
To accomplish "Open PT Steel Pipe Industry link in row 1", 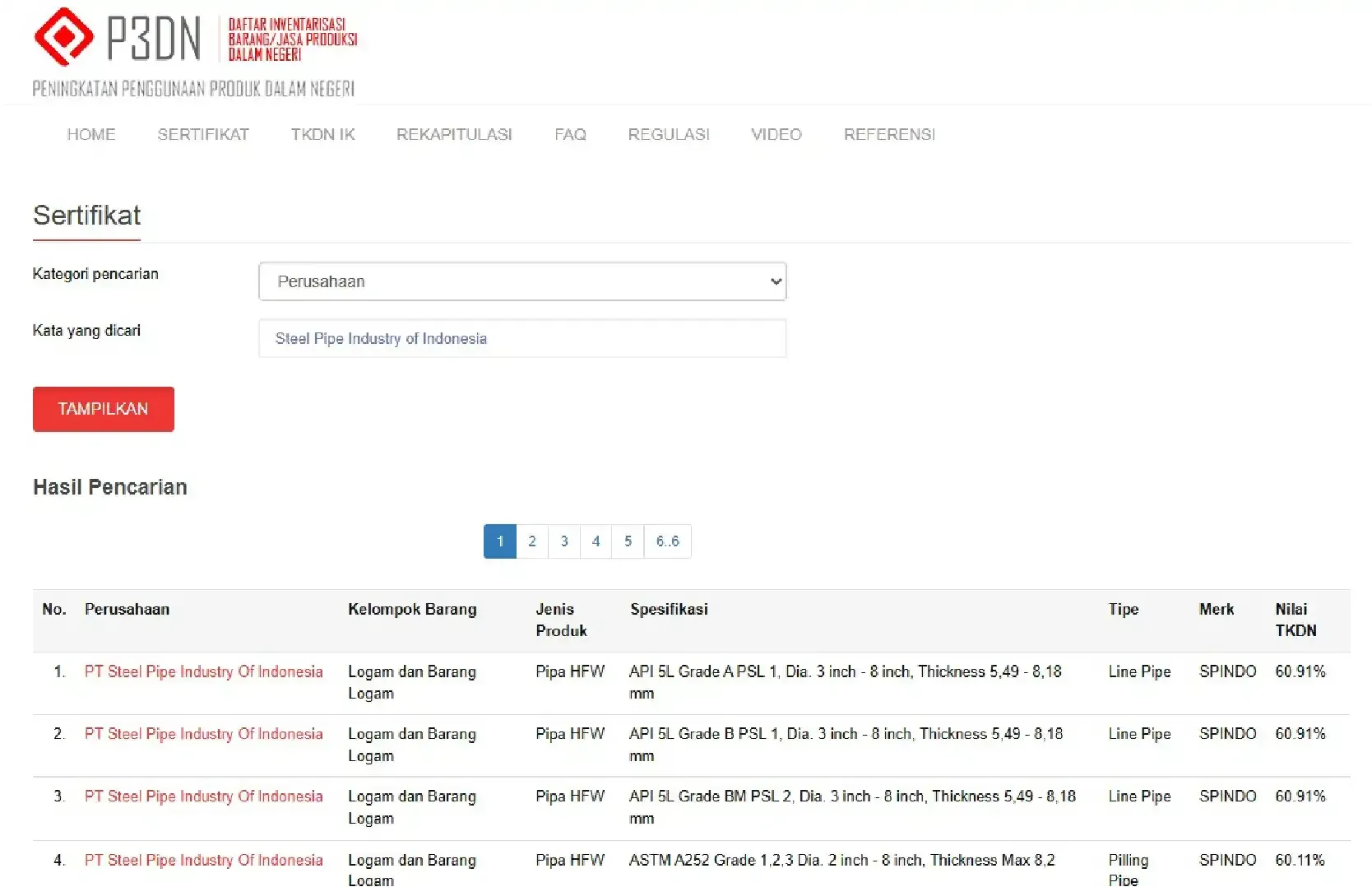I will 203,671.
